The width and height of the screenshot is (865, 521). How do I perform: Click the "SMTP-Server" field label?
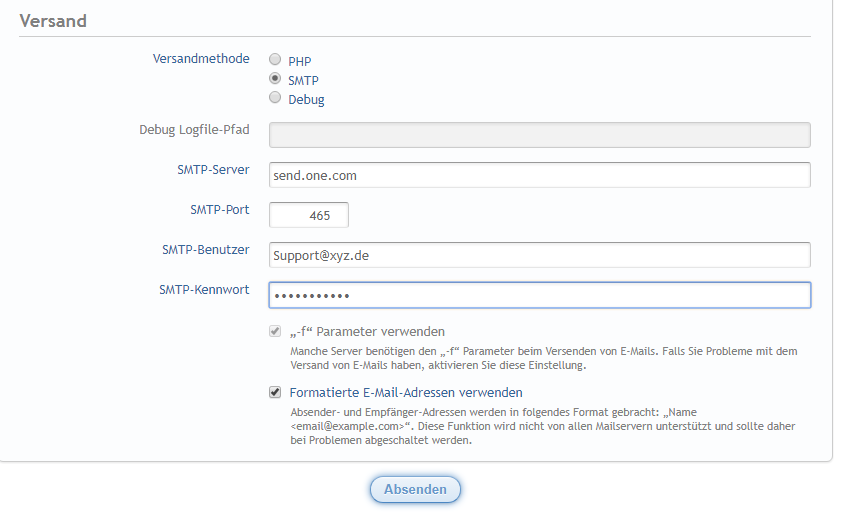pos(206,170)
